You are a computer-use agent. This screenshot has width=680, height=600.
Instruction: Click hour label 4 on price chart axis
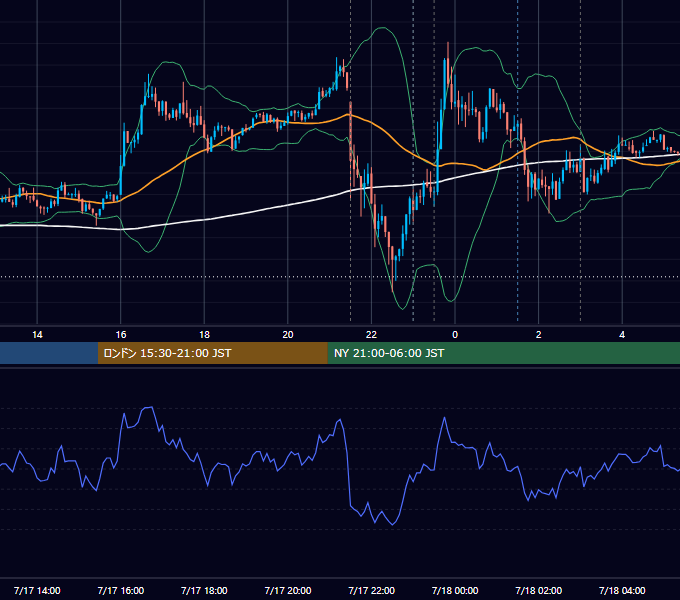622,335
